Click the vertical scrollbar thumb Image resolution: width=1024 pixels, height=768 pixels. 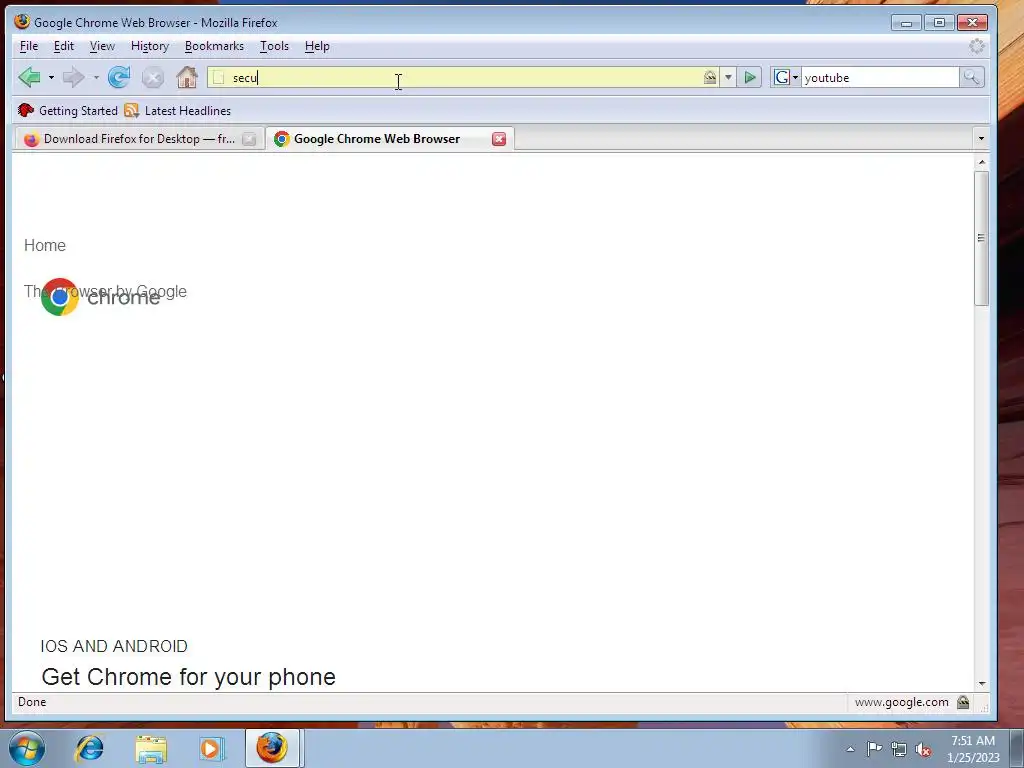981,238
